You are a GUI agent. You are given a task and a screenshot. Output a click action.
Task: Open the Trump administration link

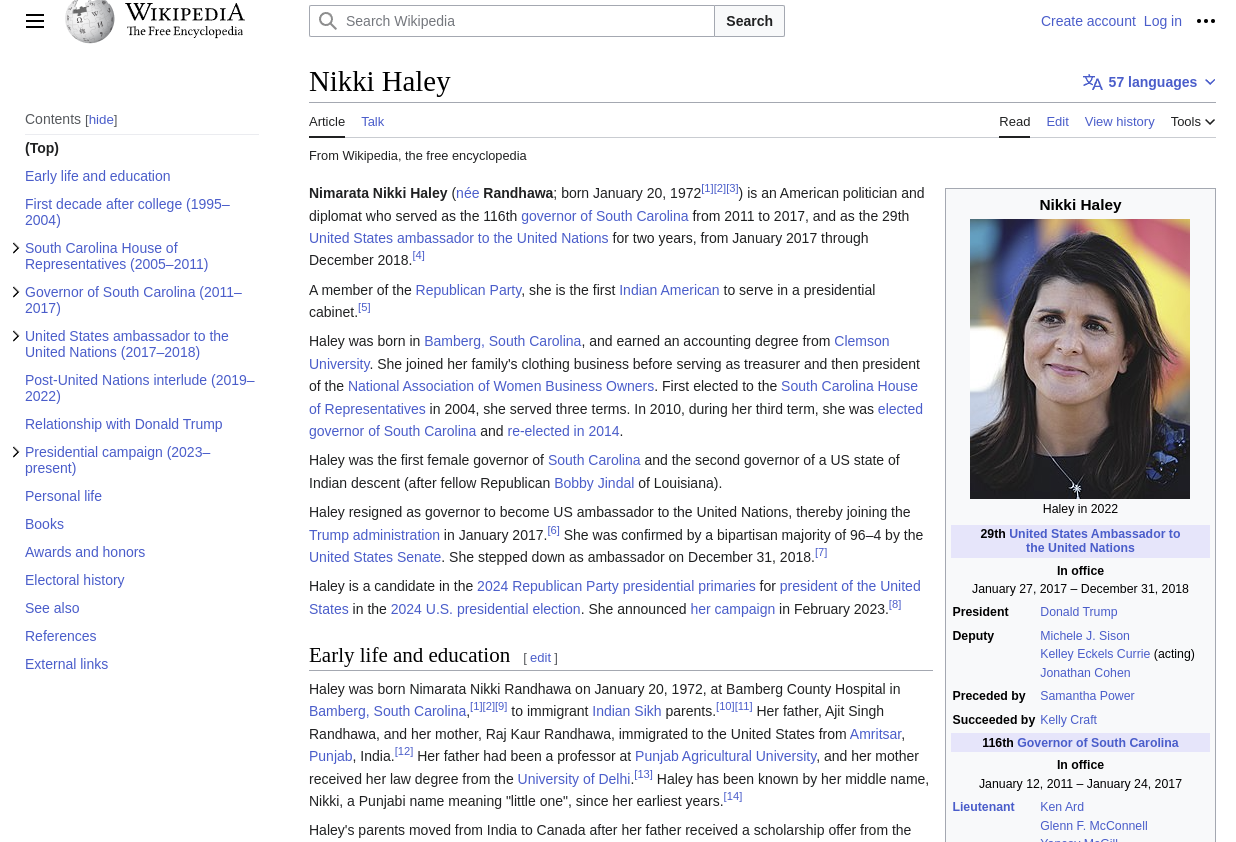[x=374, y=535]
